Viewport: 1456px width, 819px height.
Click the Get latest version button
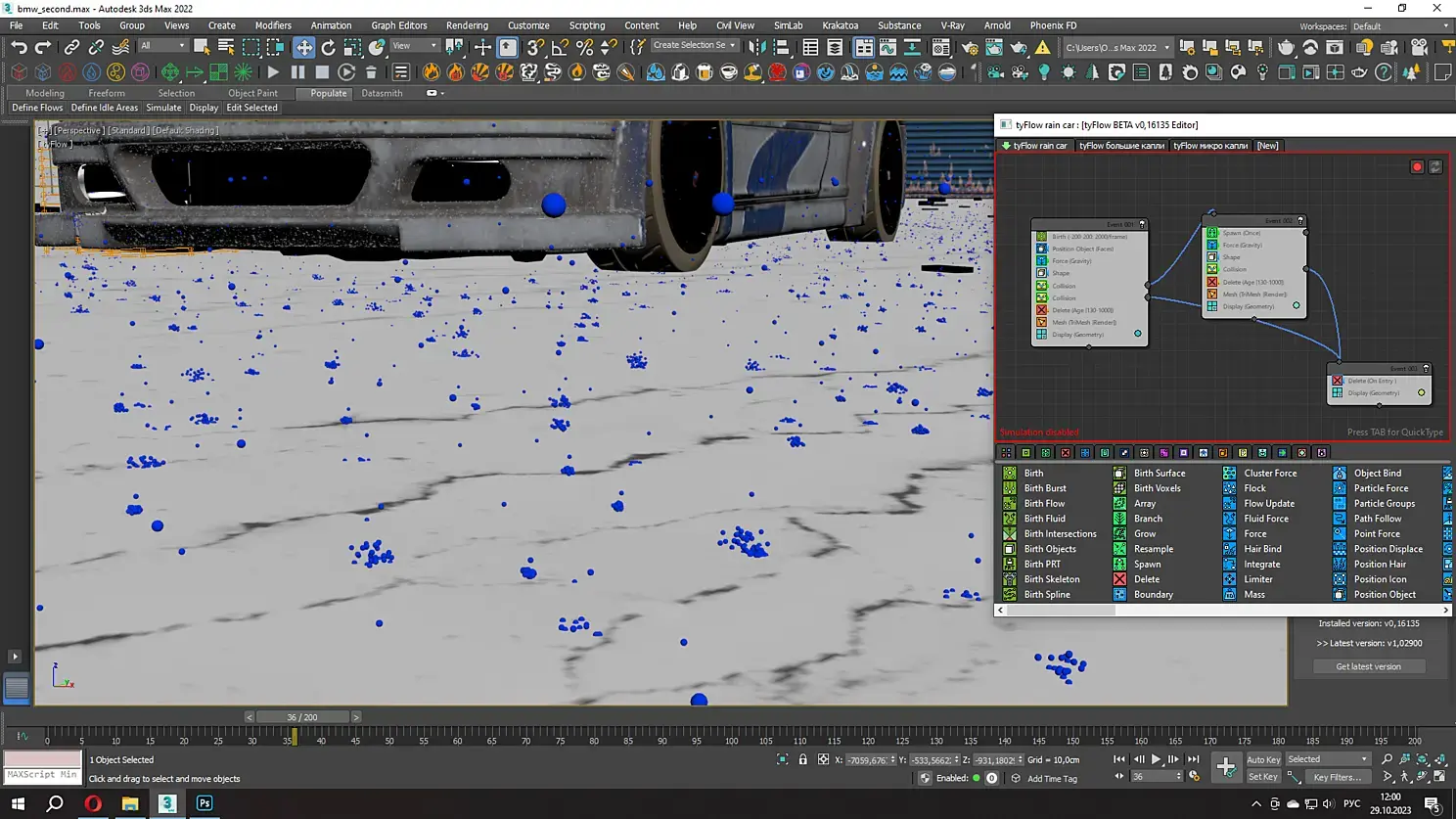[x=1368, y=666]
